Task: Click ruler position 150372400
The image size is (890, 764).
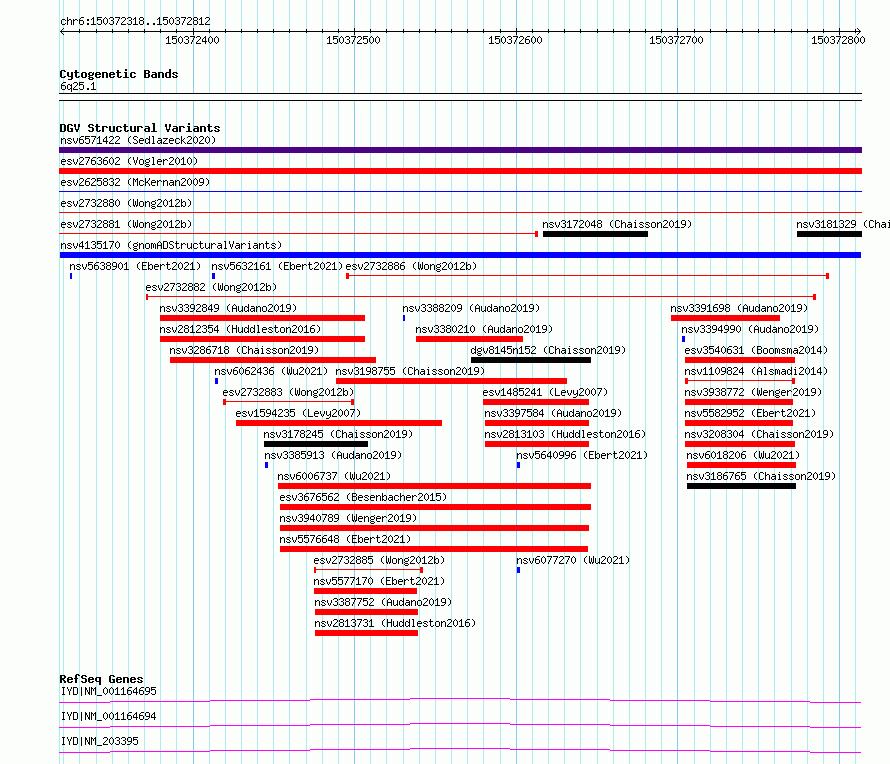Action: pos(192,40)
